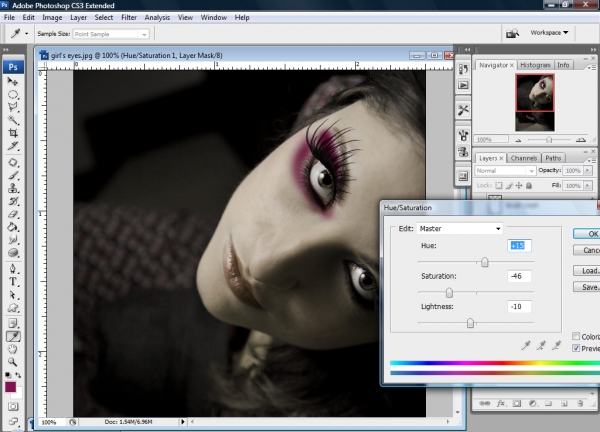Select the Notes tool
The image size is (600, 432).
(13, 323)
